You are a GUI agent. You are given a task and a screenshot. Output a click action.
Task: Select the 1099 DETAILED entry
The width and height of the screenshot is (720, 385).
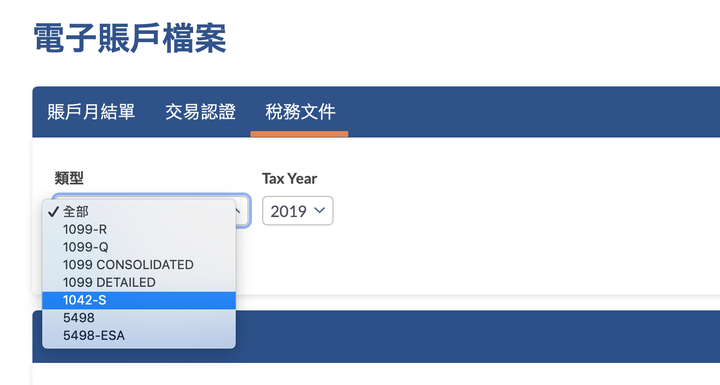pyautogui.click(x=139, y=282)
